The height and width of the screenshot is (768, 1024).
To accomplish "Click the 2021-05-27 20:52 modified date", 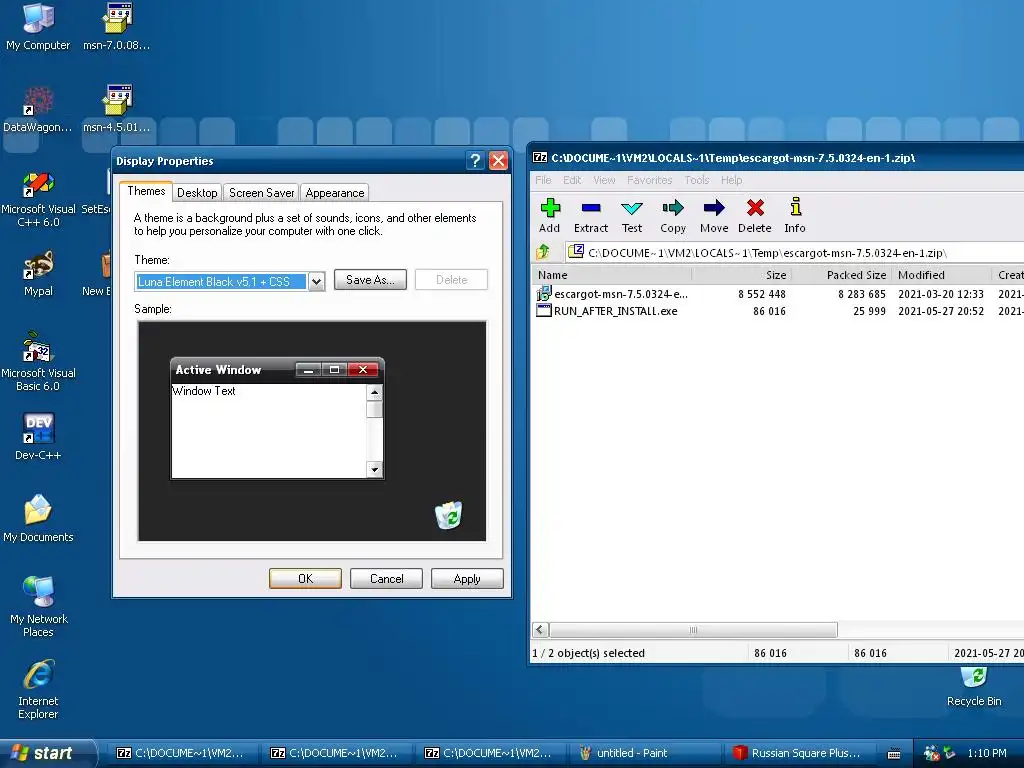I will (x=940, y=311).
